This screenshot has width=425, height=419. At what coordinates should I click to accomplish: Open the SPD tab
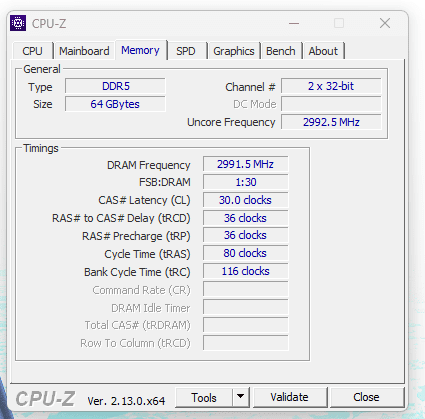(x=186, y=51)
